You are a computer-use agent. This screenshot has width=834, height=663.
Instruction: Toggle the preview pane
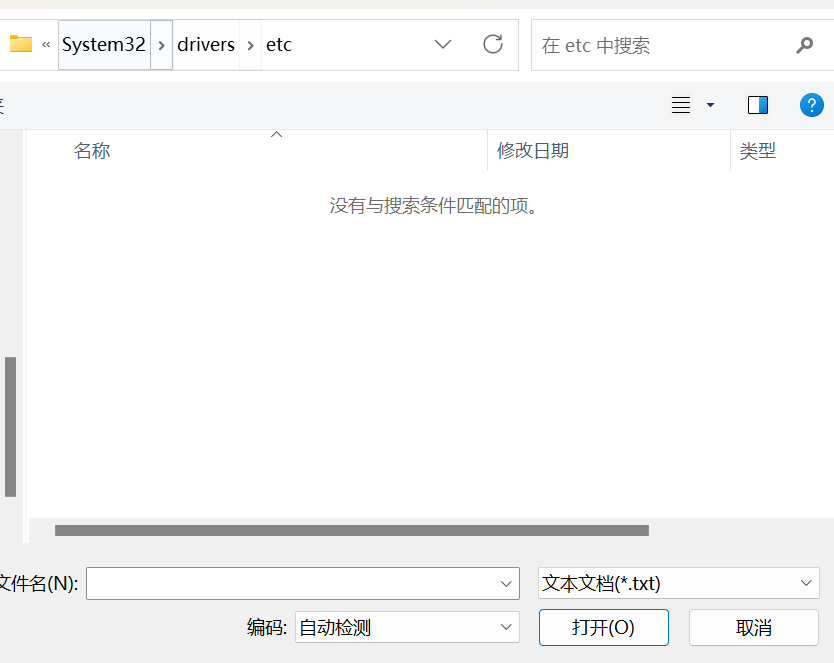coord(757,105)
